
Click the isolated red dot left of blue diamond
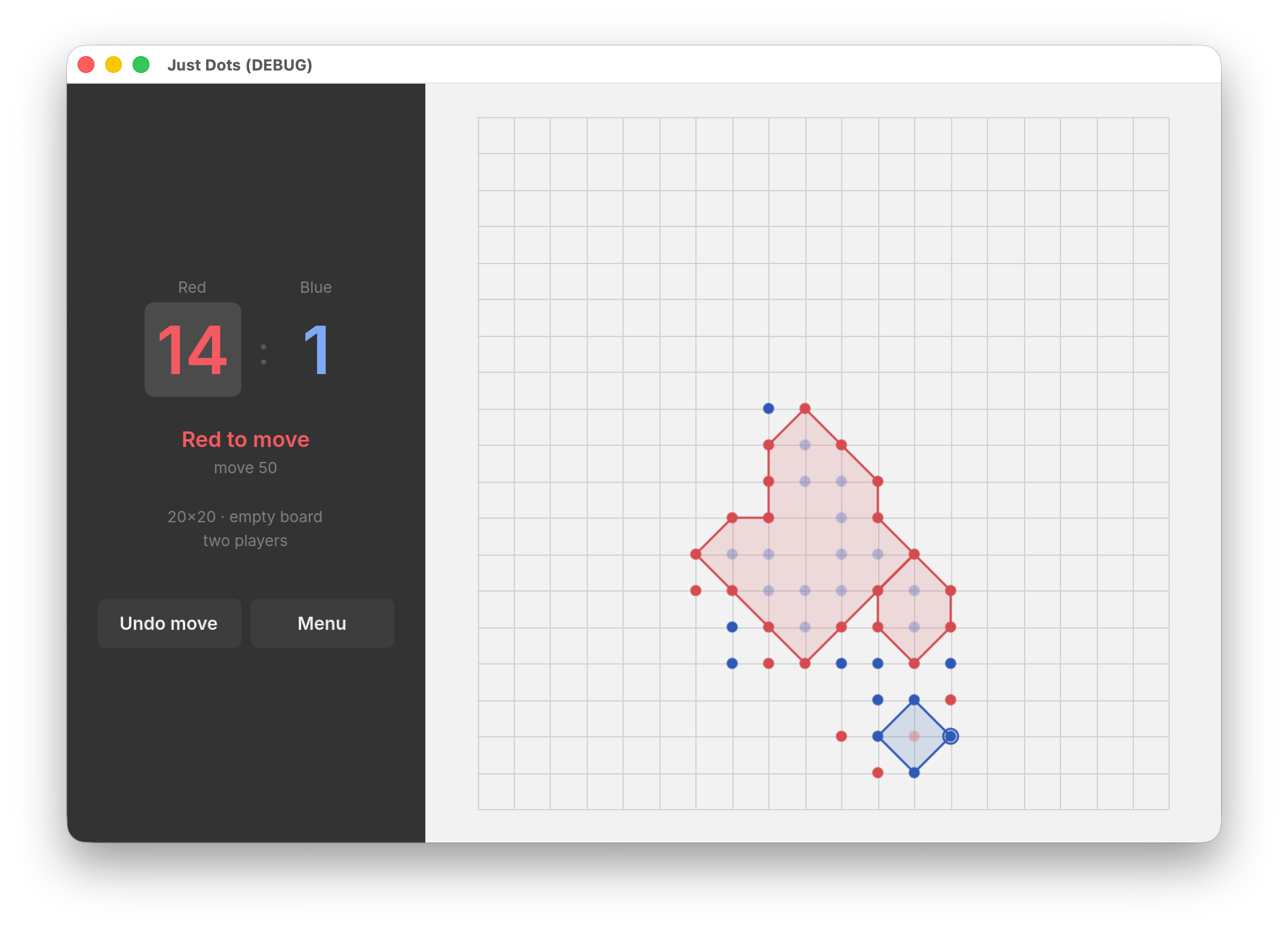[841, 736]
